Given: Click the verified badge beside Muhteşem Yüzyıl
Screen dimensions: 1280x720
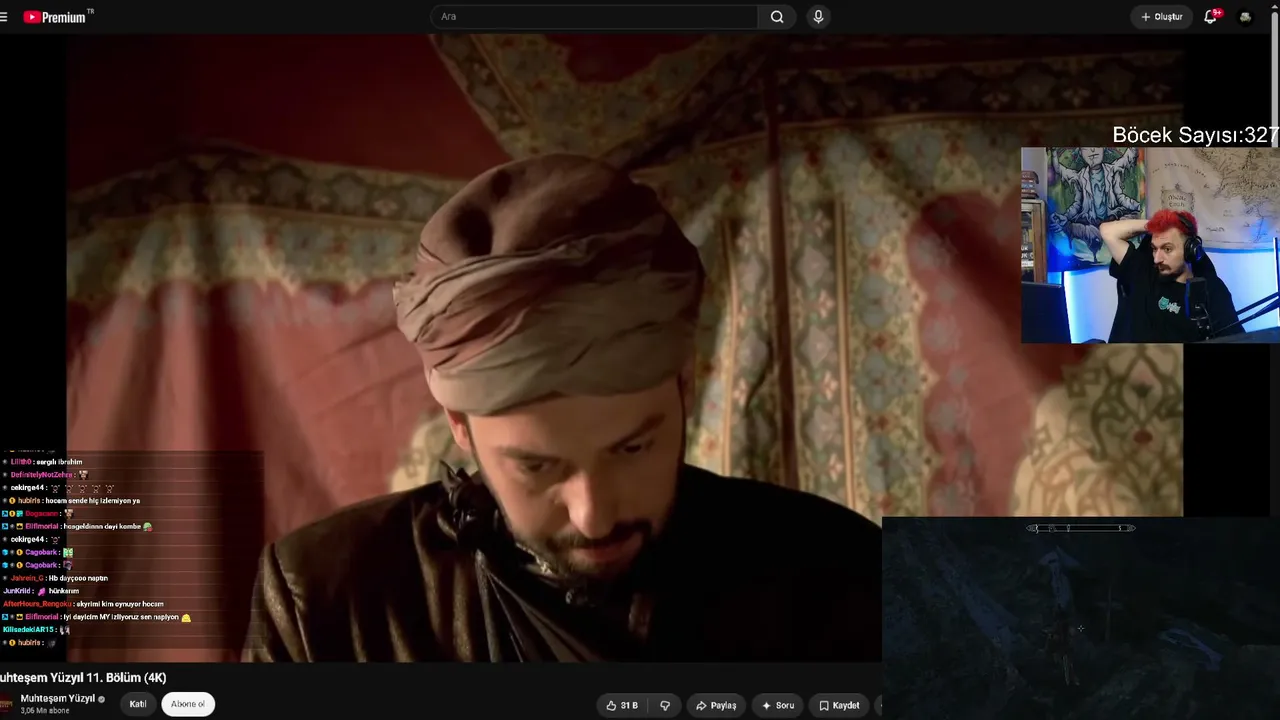Looking at the screenshot, I should pos(102,699).
